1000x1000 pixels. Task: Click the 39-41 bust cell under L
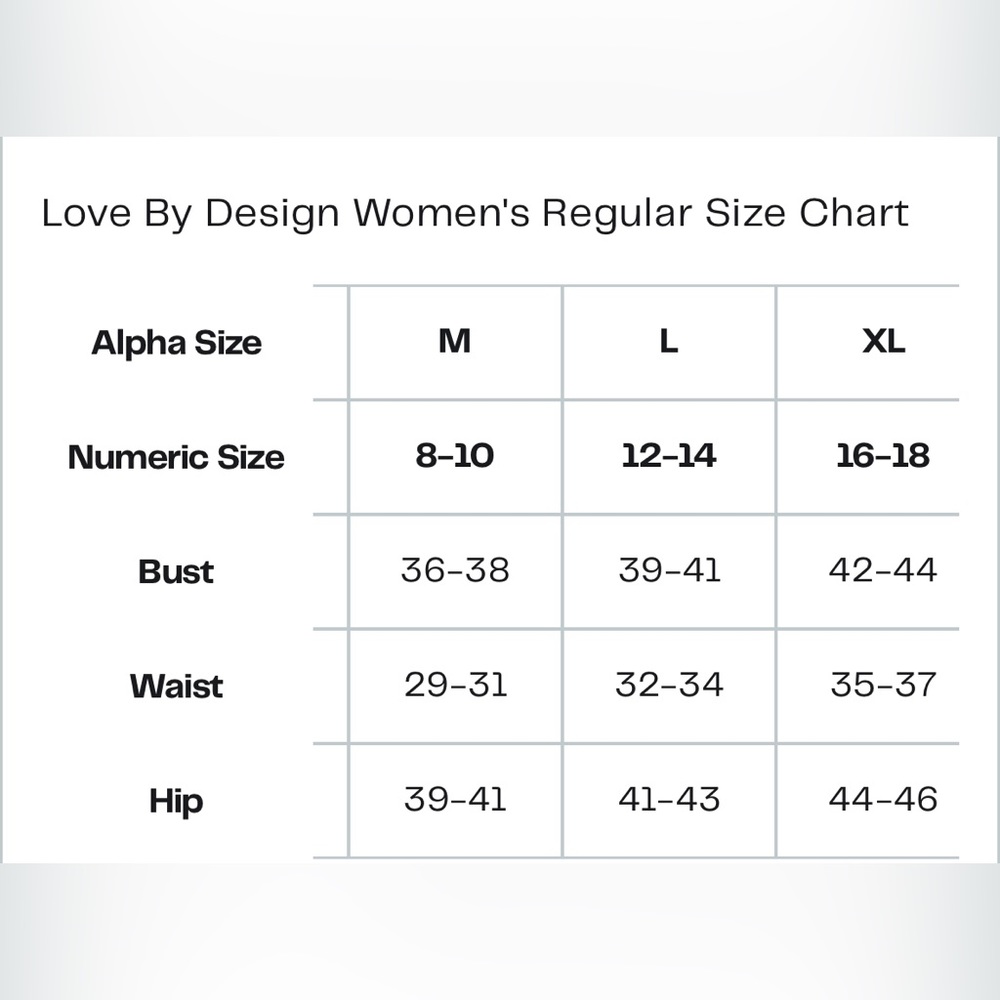[x=669, y=570]
